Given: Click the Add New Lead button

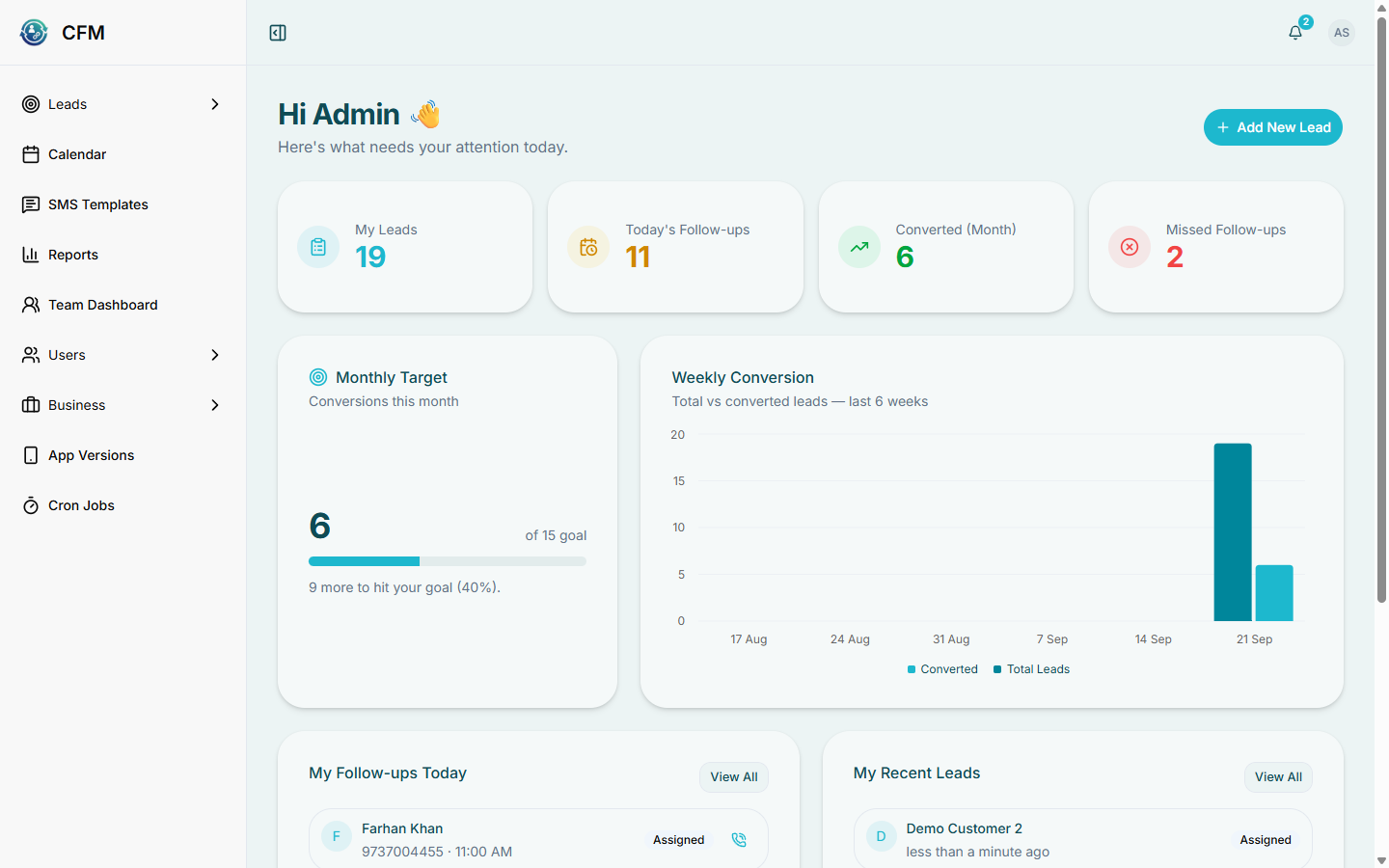Looking at the screenshot, I should click(1273, 127).
